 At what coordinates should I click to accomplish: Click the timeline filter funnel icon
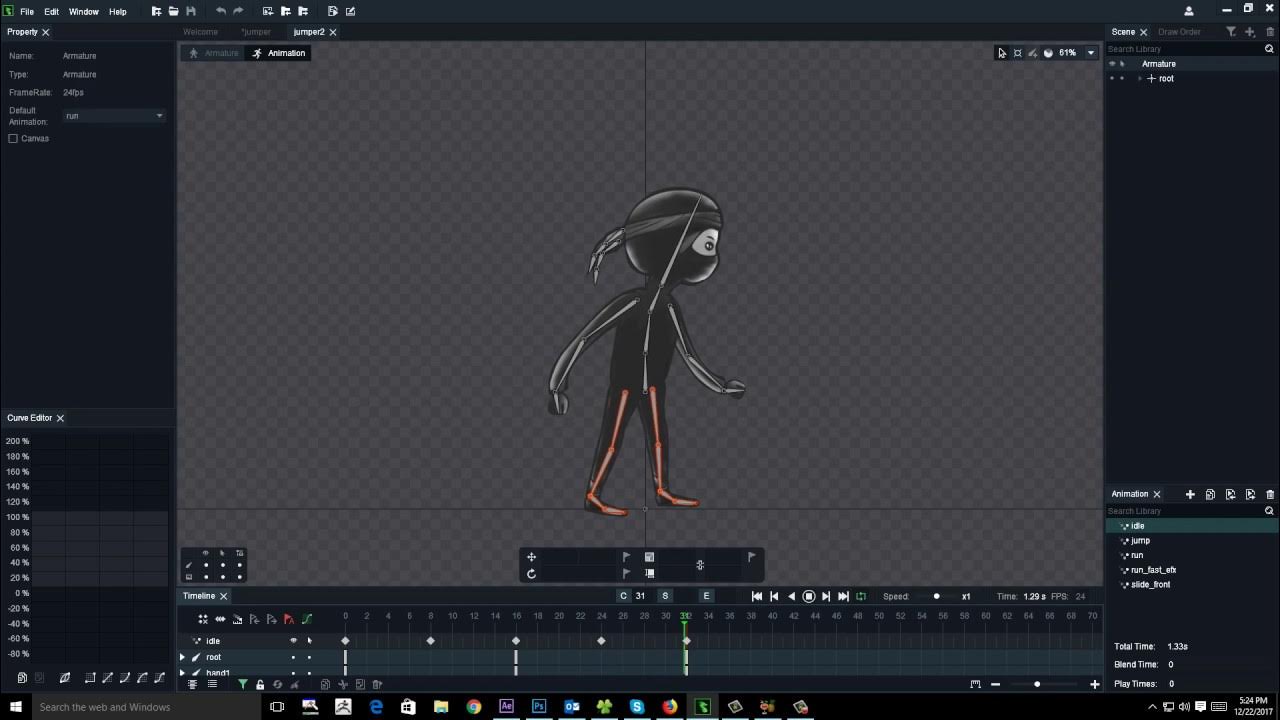click(x=242, y=684)
